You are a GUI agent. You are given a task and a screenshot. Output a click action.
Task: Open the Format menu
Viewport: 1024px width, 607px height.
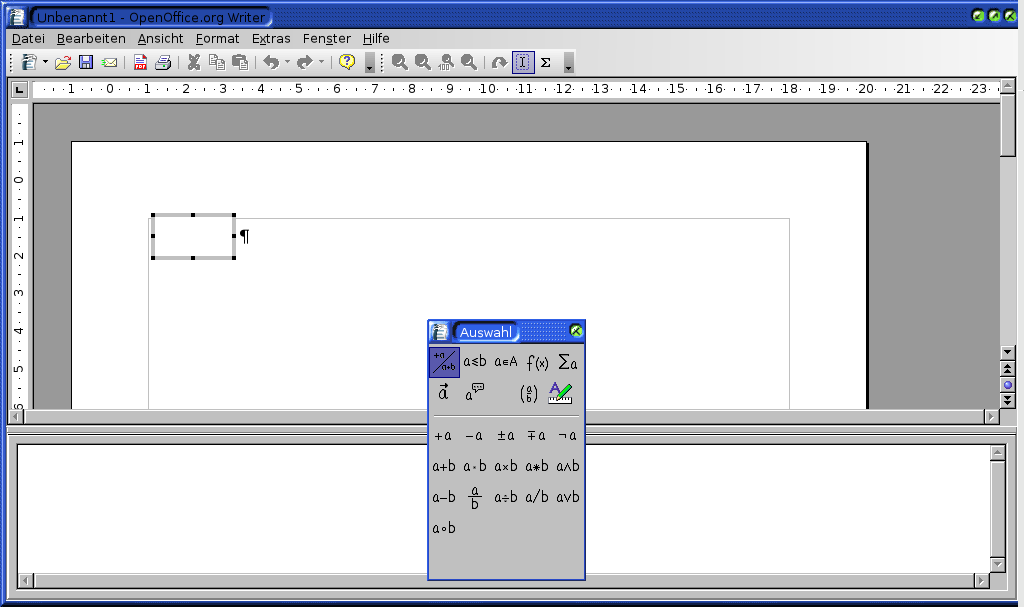(217, 39)
